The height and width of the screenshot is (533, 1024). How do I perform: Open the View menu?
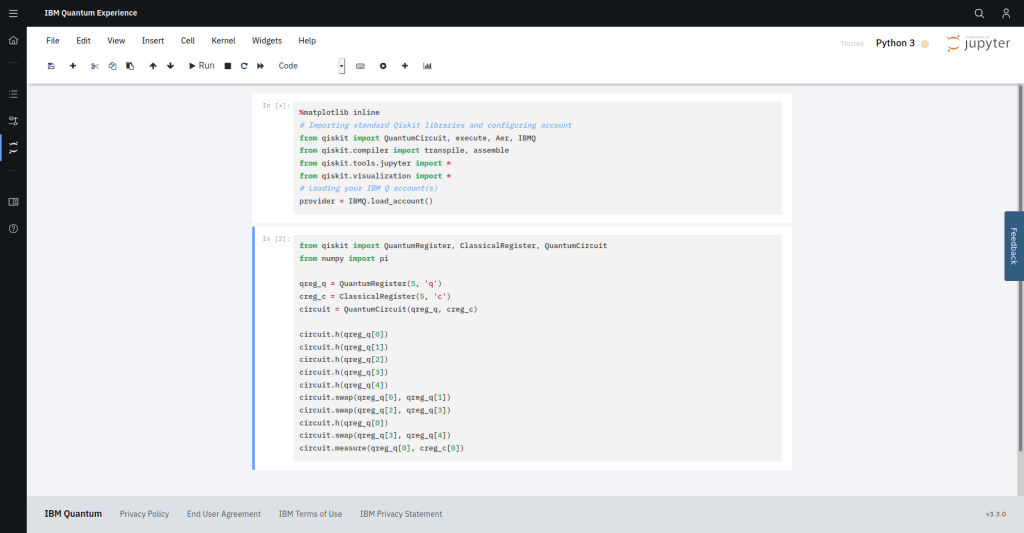(x=116, y=40)
